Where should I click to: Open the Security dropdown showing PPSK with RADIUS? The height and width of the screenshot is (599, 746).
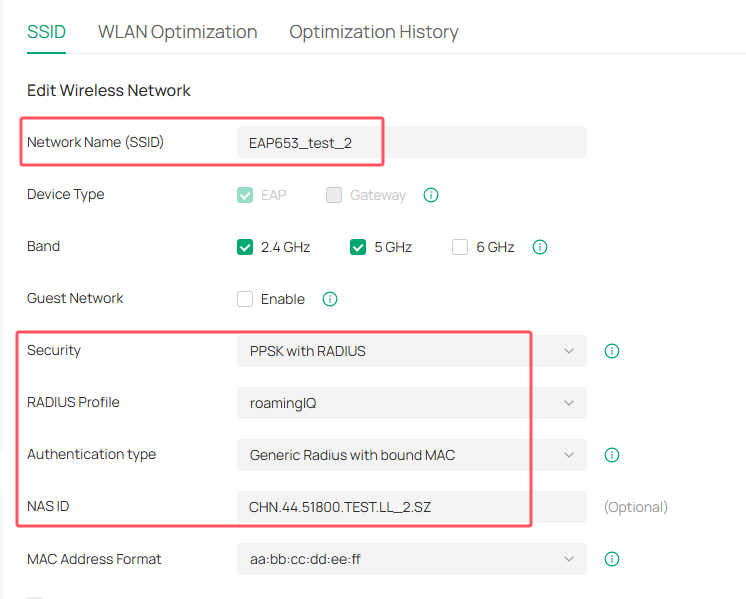tap(411, 351)
